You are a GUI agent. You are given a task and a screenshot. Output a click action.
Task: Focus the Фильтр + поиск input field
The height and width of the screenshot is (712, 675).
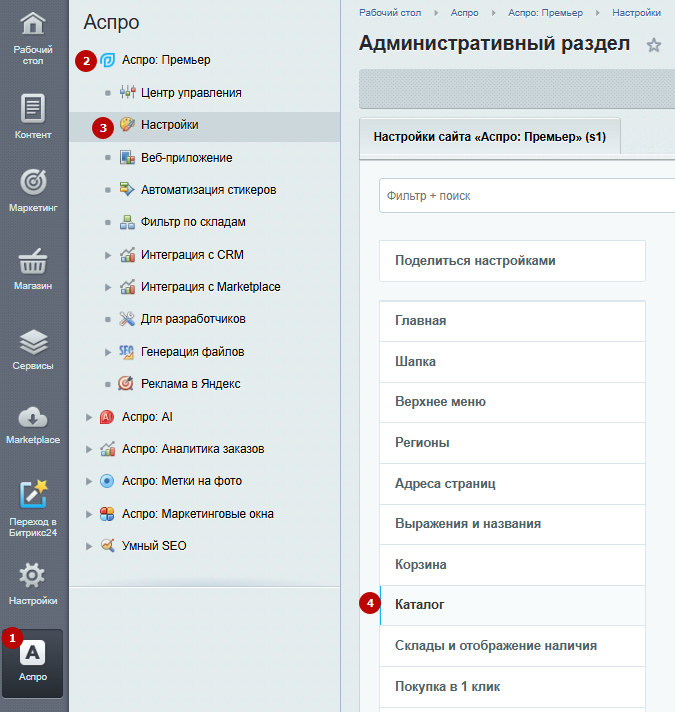click(x=527, y=196)
